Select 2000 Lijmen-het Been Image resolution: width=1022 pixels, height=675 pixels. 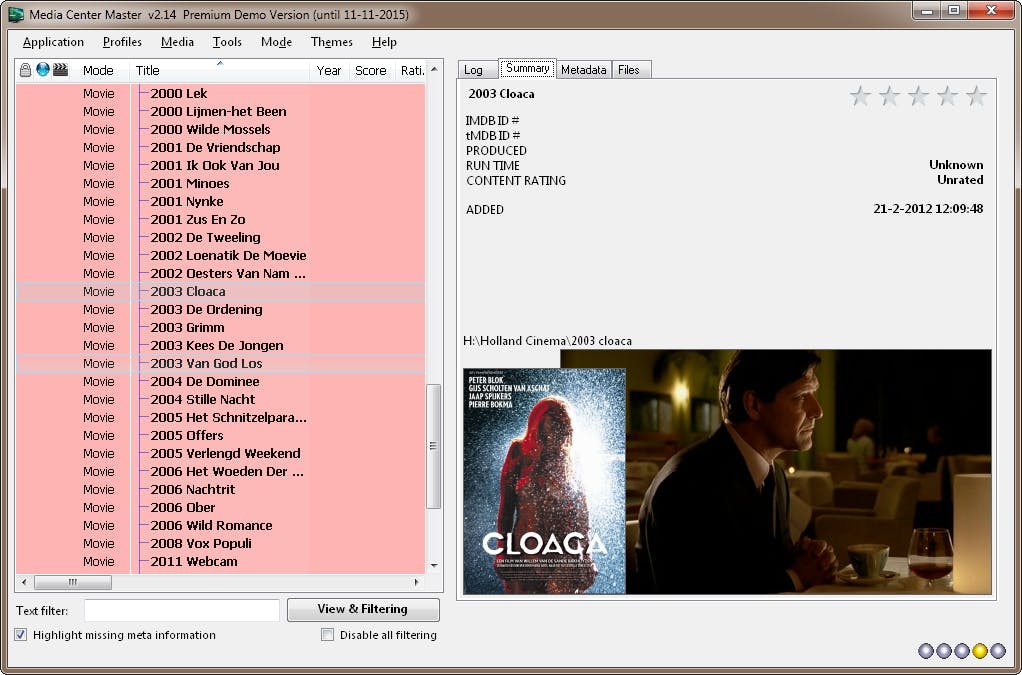(x=220, y=111)
